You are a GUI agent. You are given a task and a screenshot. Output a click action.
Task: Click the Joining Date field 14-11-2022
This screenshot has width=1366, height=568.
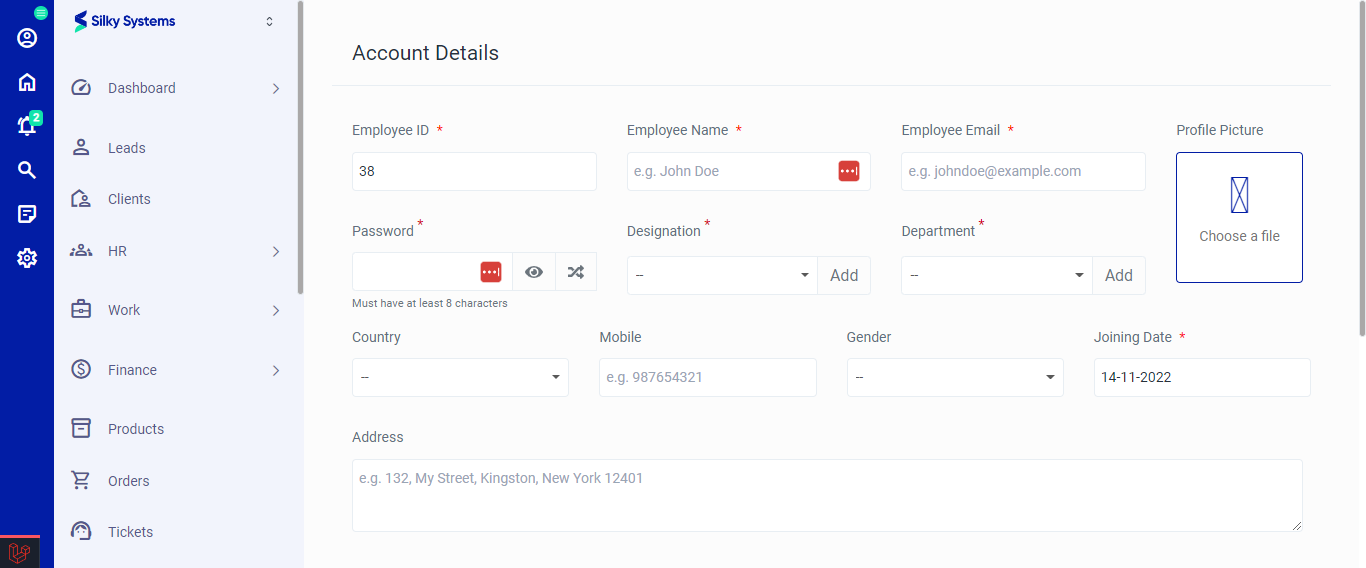[1202, 377]
